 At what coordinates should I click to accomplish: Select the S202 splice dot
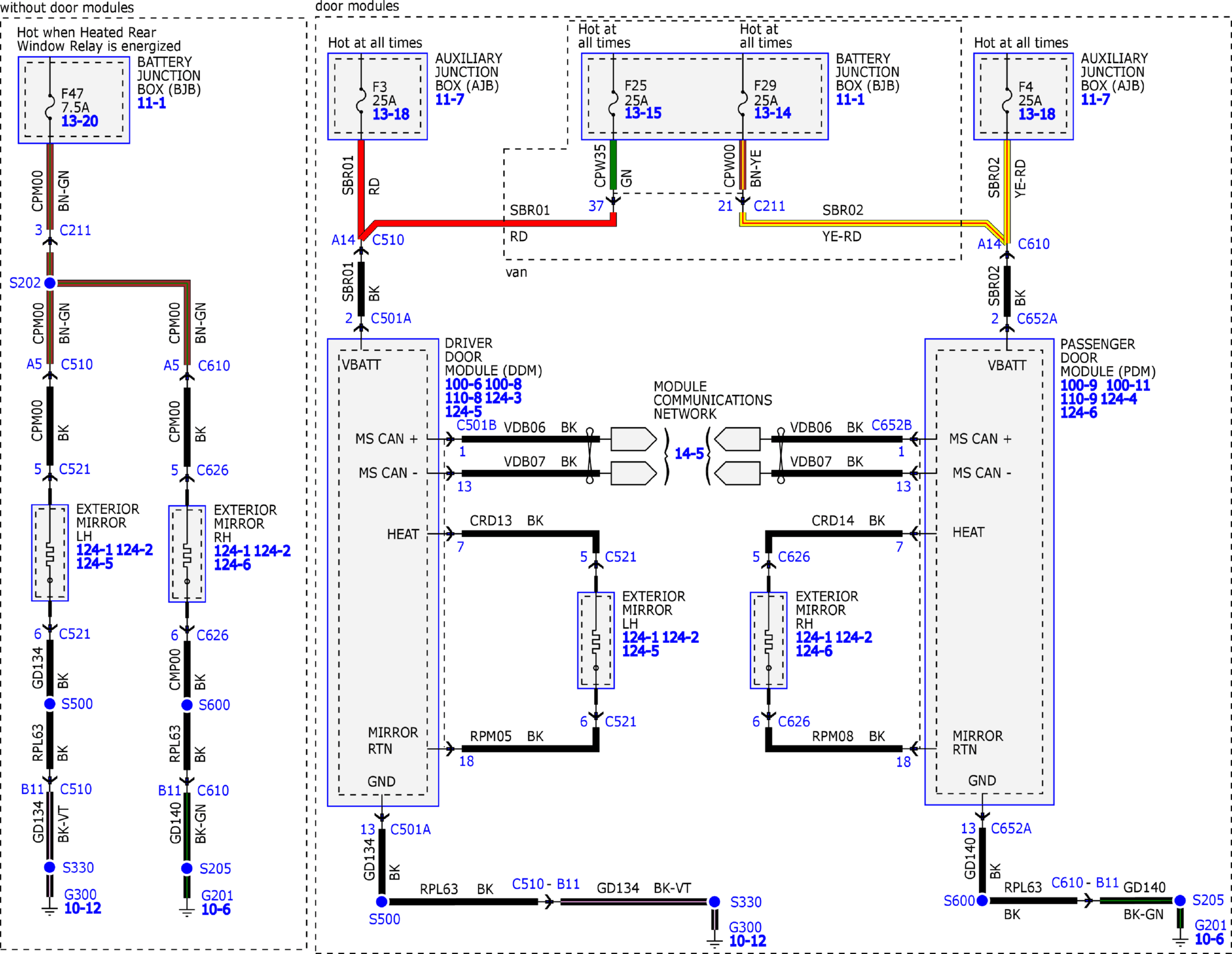tap(50, 283)
